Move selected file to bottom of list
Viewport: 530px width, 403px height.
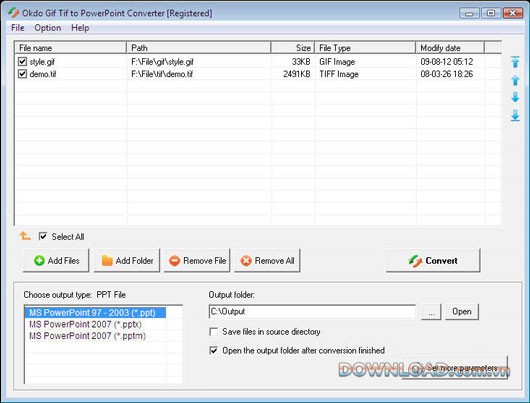[515, 116]
